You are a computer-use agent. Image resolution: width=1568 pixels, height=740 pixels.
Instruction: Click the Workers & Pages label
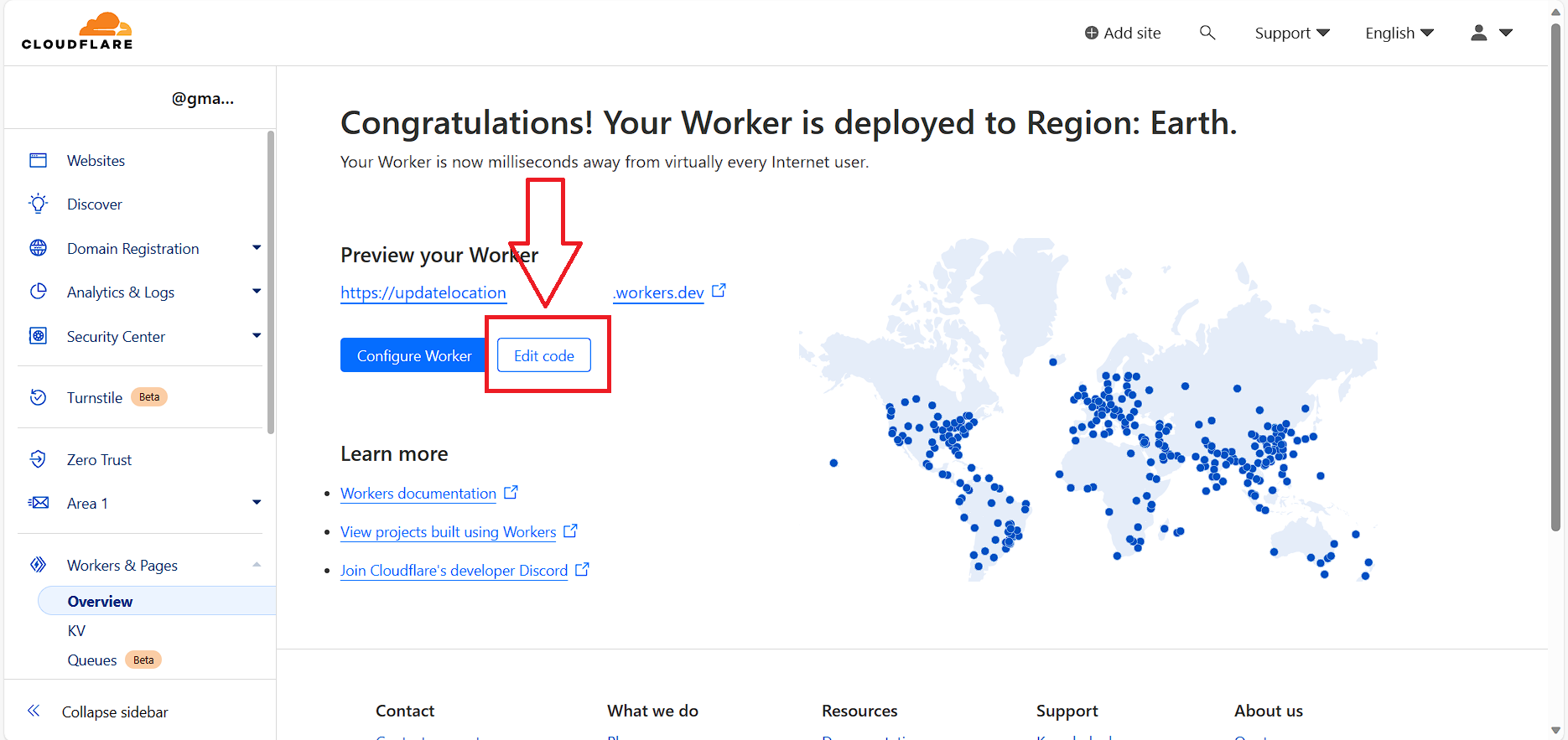point(122,565)
